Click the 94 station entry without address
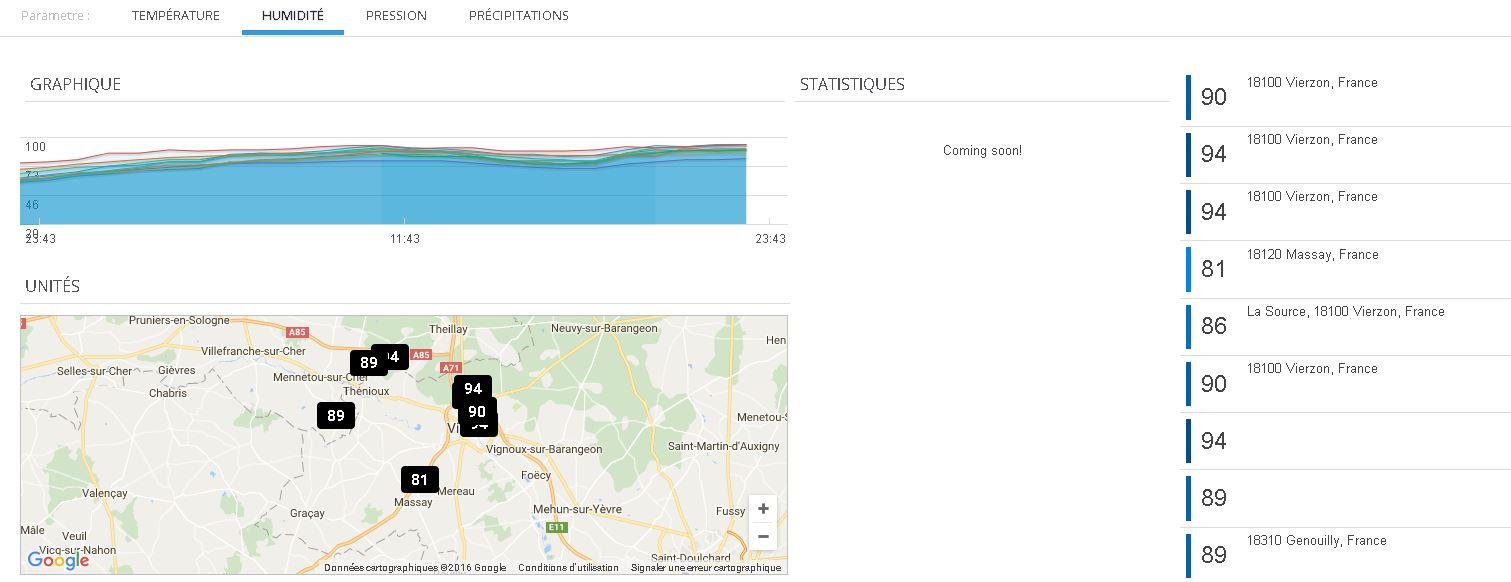Viewport: 1511px width, 582px height. (x=1214, y=441)
